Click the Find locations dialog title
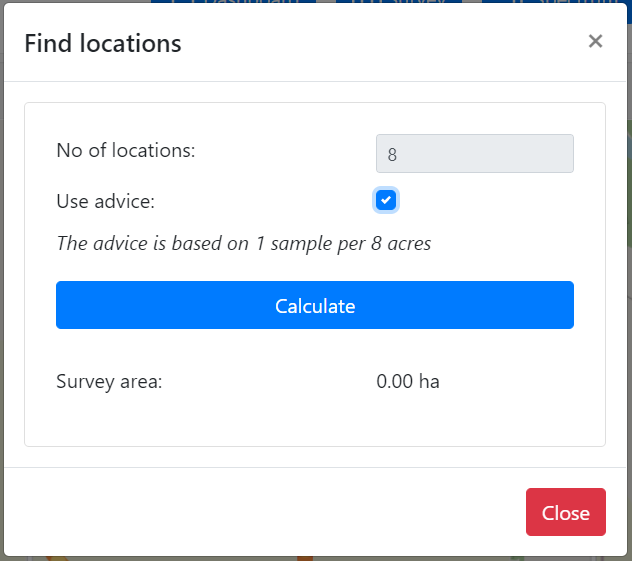632x561 pixels. [103, 43]
